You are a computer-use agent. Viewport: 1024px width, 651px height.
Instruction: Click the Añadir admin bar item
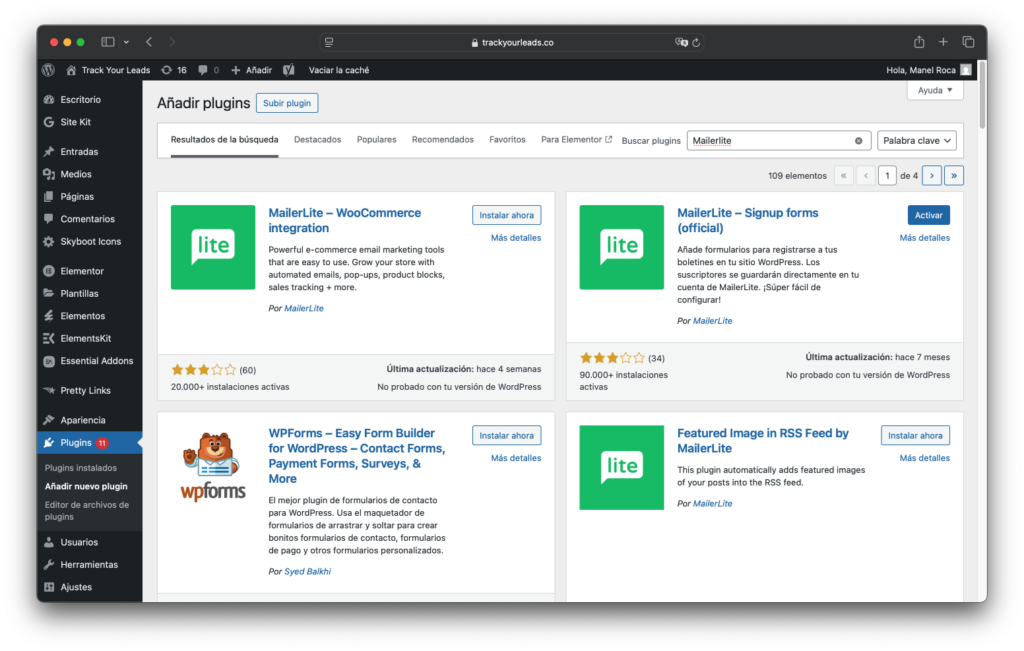pyautogui.click(x=251, y=70)
